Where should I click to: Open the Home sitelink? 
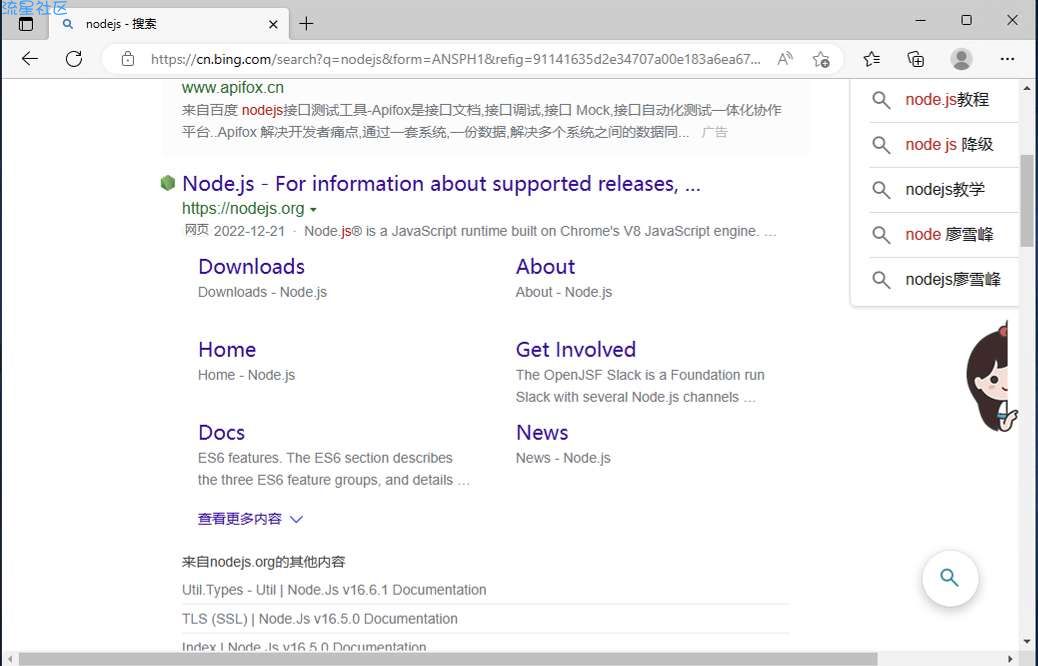(x=227, y=350)
